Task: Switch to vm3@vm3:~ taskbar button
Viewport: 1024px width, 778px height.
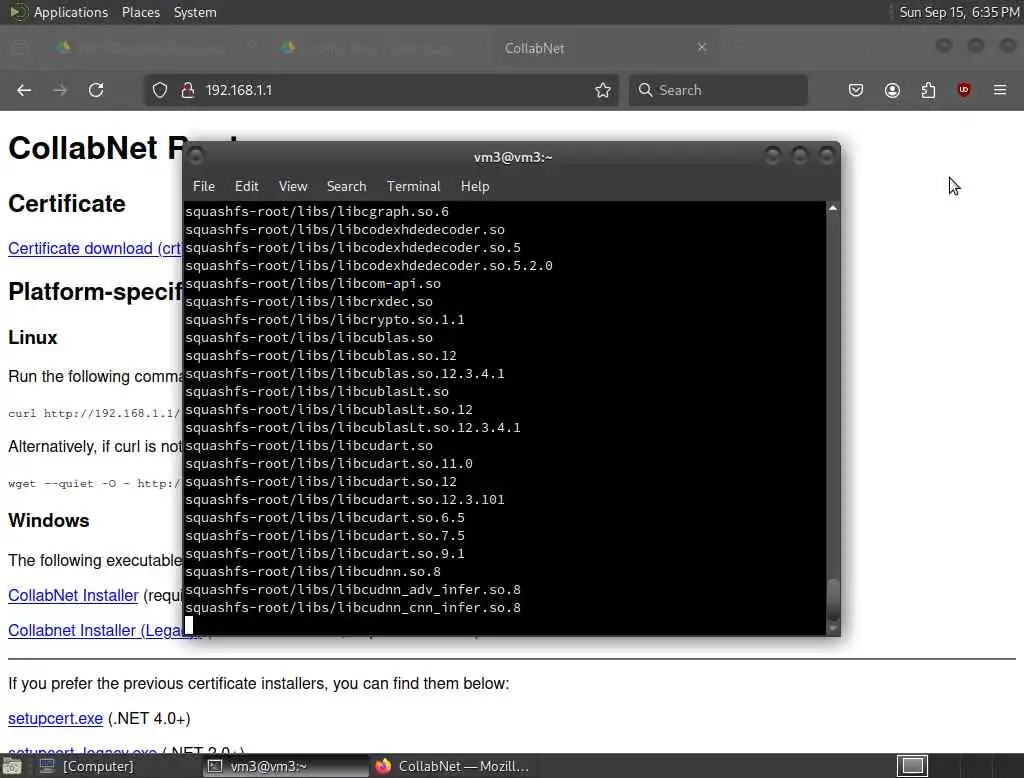Action: coord(285,766)
